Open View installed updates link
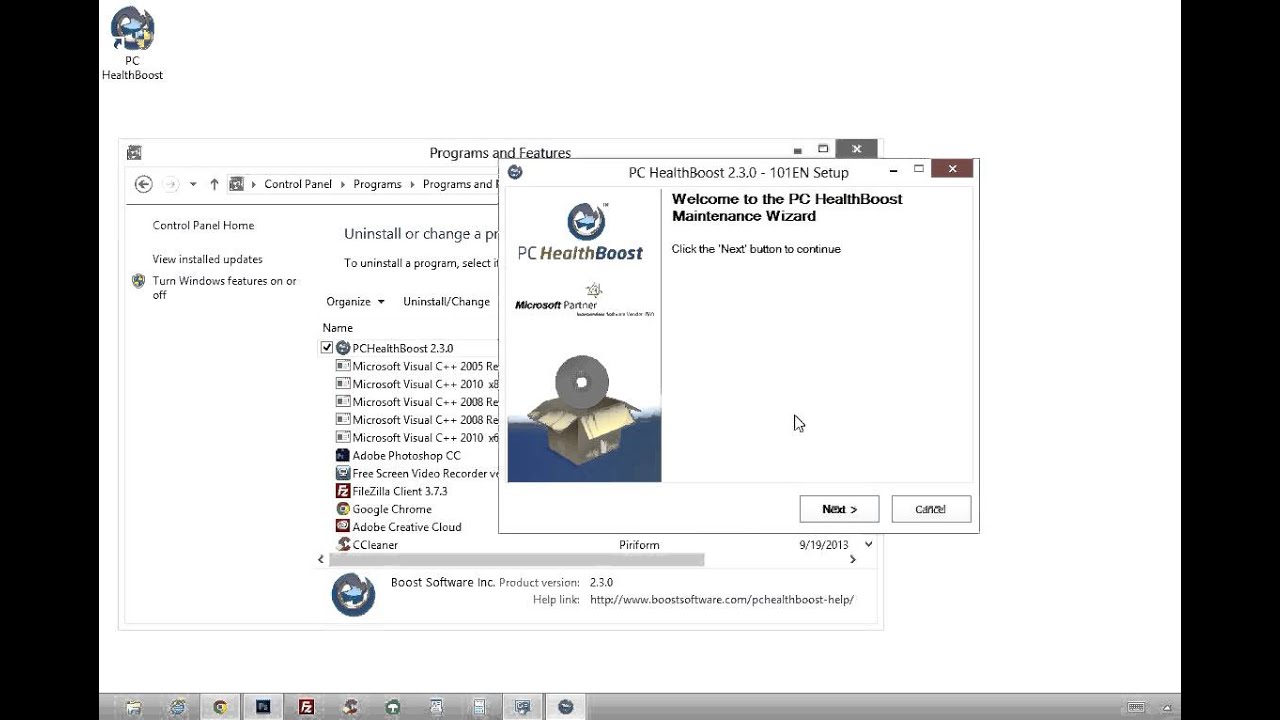 [x=207, y=259]
